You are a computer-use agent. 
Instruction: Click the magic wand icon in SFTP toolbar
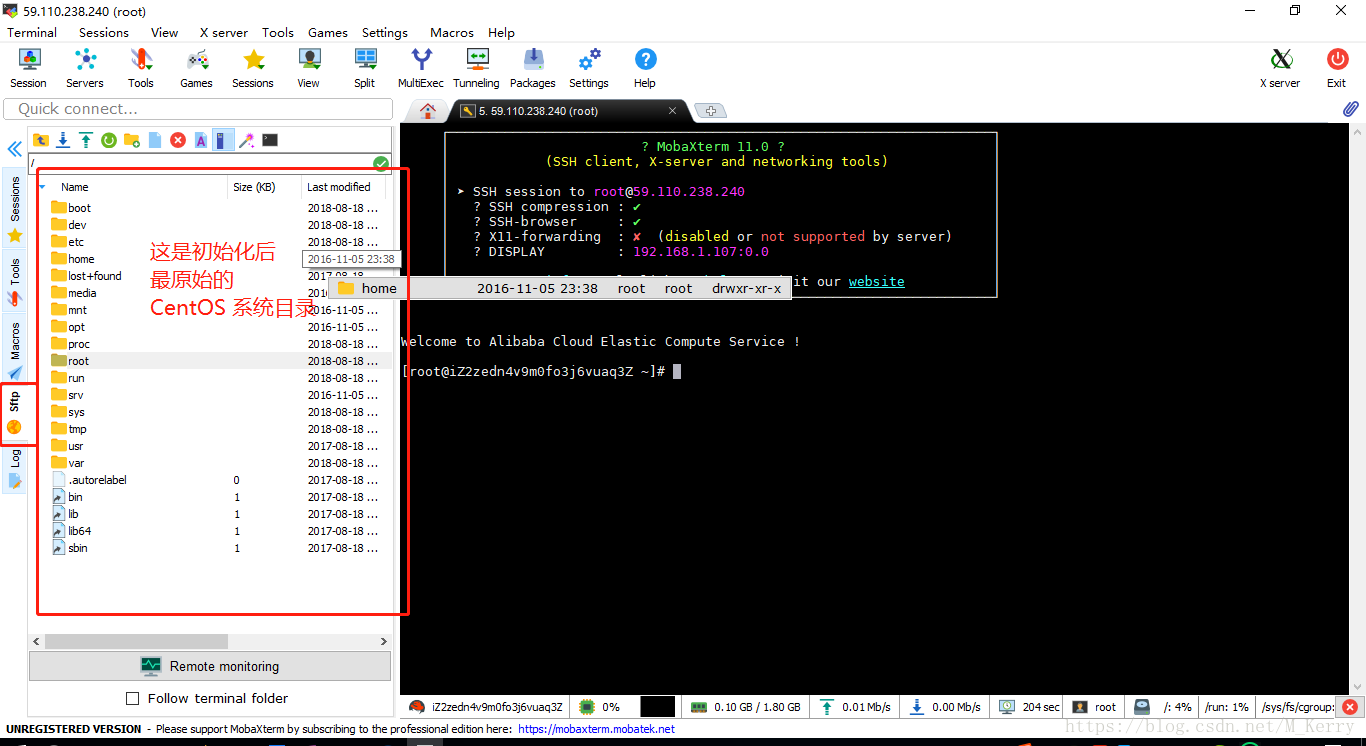coord(247,140)
